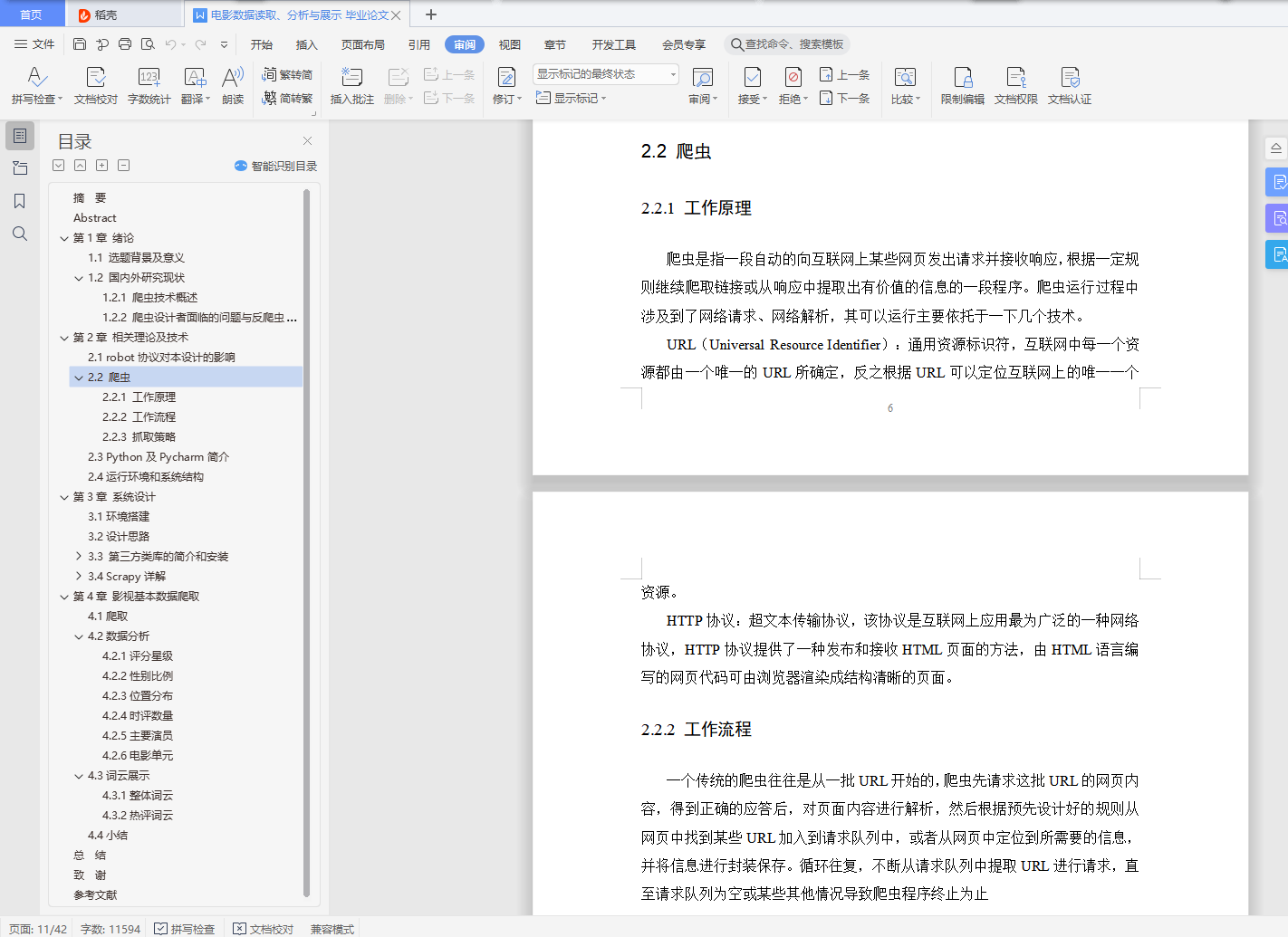The width and height of the screenshot is (1288, 937).
Task: Start 朗读 read aloud
Action: click(233, 86)
